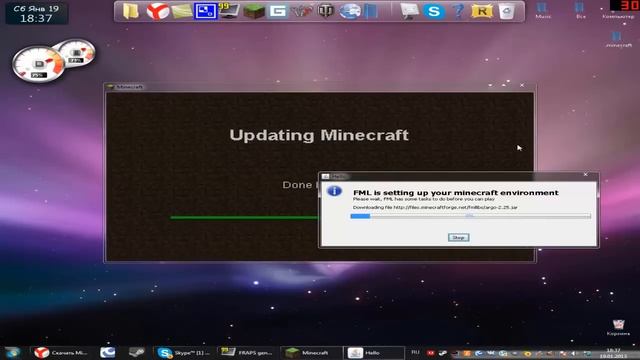Click the grey device taskbar icon

[136, 353]
